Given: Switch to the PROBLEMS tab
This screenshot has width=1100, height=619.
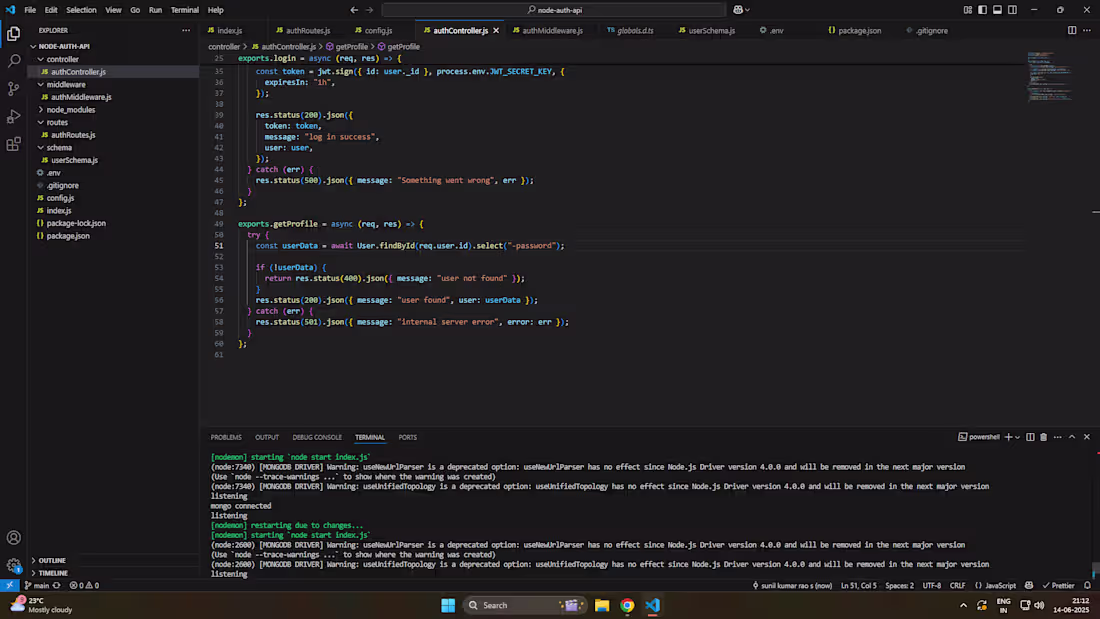Looking at the screenshot, I should 226,437.
